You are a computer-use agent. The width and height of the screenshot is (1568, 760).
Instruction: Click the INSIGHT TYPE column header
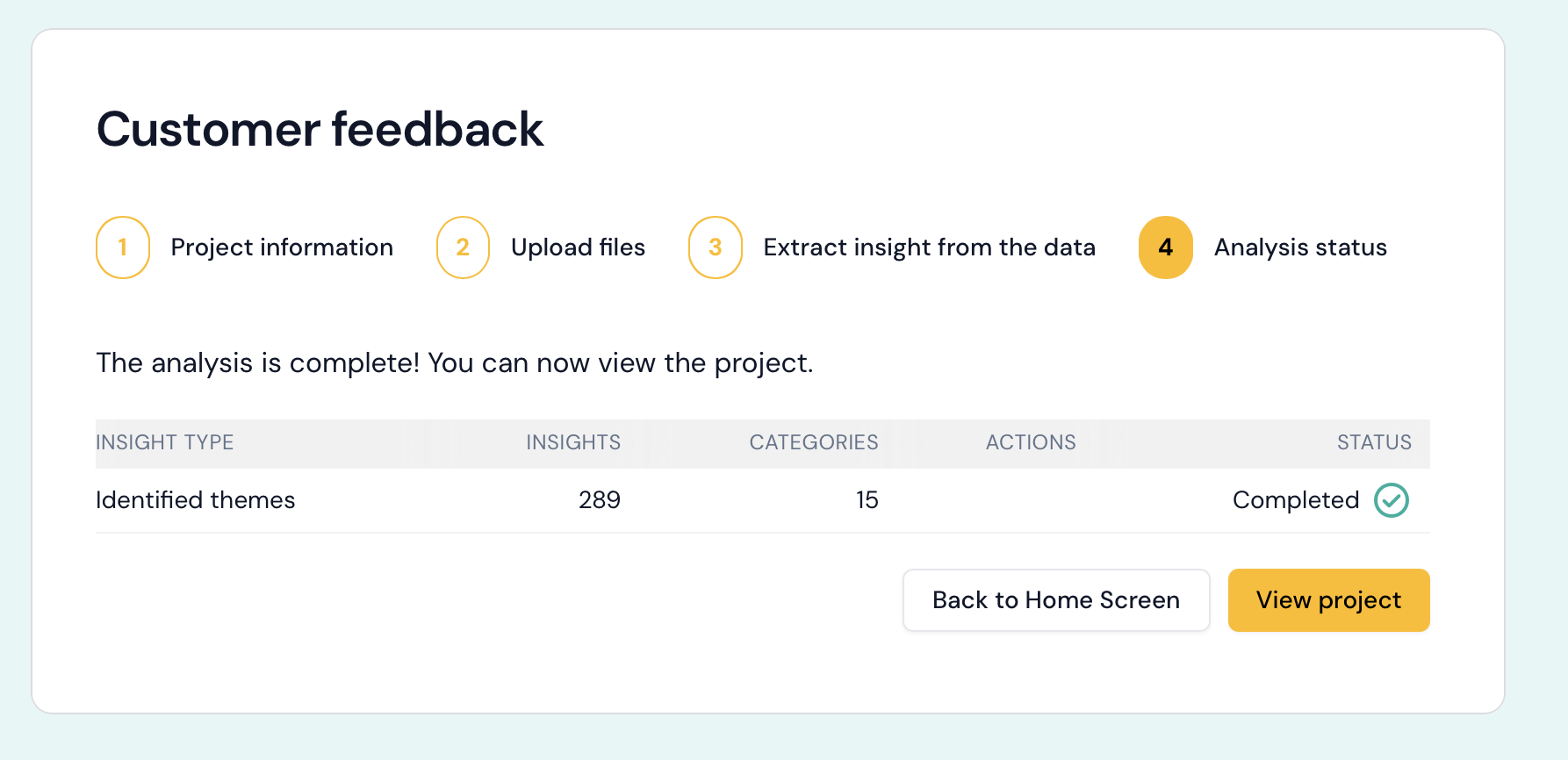click(x=165, y=442)
